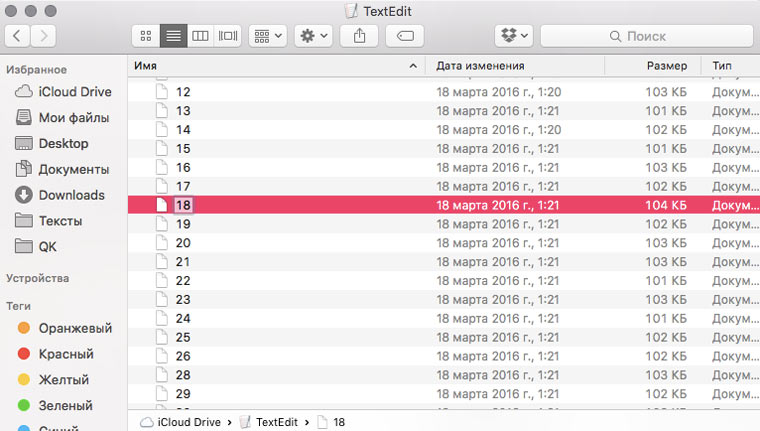Go back with the left arrow button
The width and height of the screenshot is (760, 431).
[x=17, y=36]
